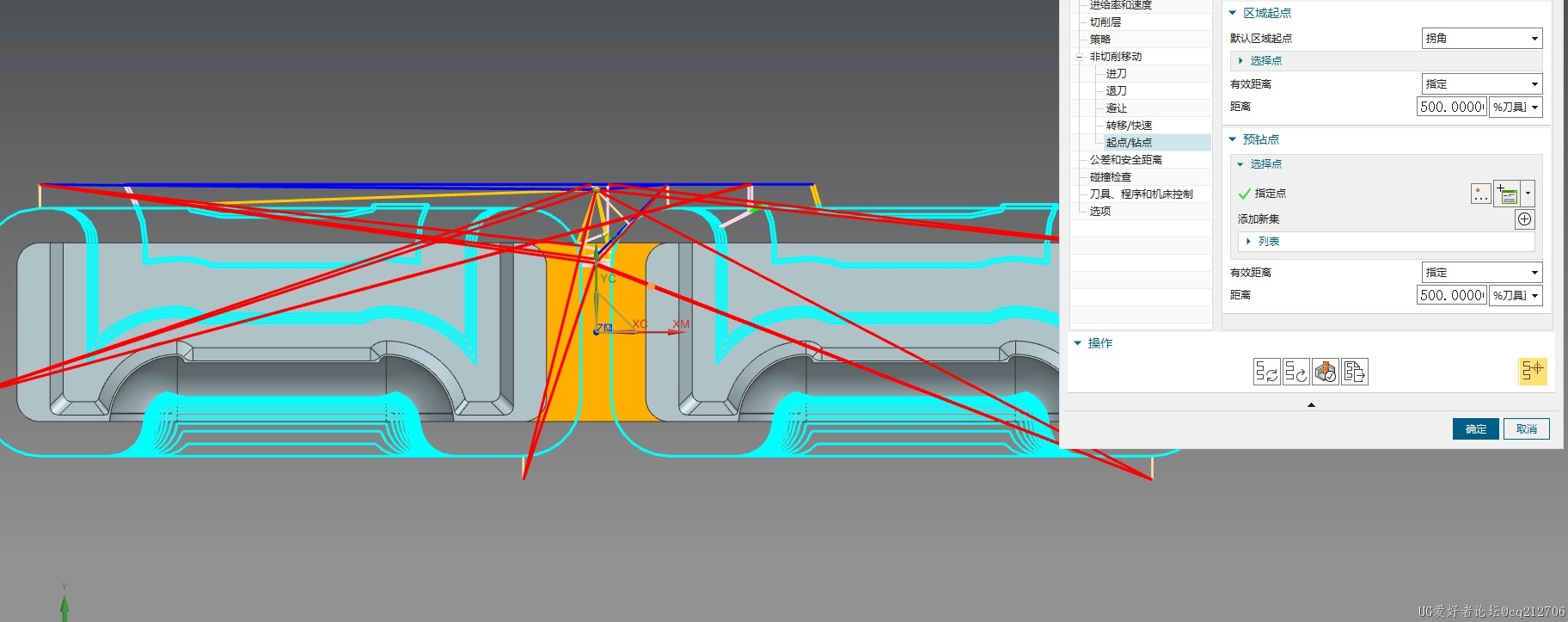The height and width of the screenshot is (622, 1568).
Task: Click the 添加新集 label
Action: point(1259,219)
